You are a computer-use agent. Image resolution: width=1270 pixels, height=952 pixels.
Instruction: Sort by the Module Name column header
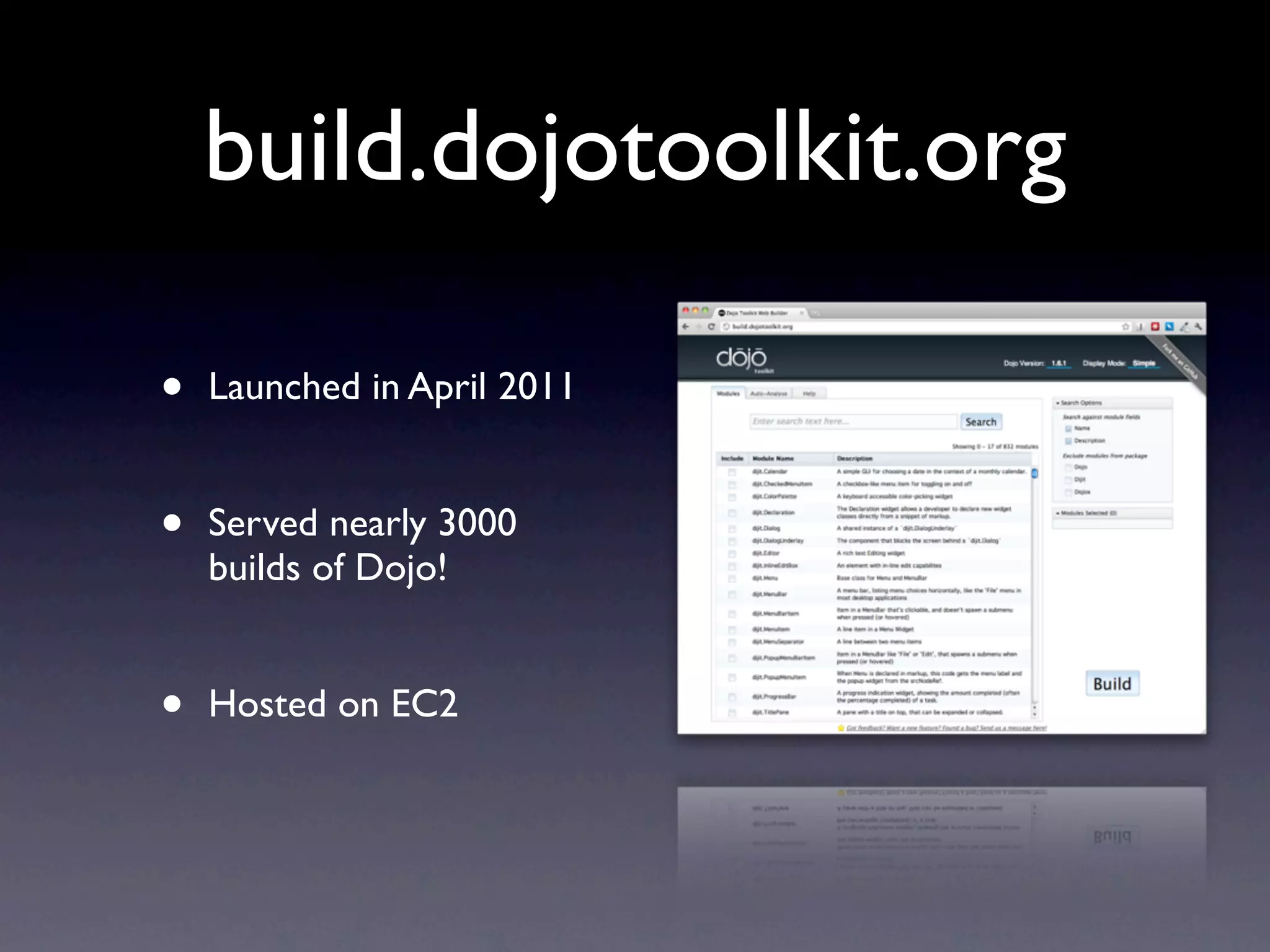(790, 459)
